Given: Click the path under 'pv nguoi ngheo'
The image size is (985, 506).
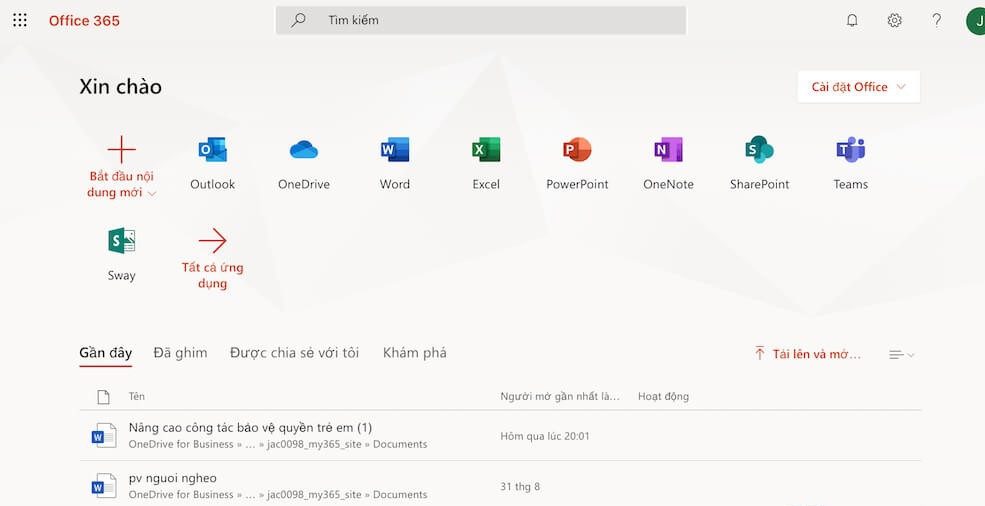Looking at the screenshot, I should (278, 495).
